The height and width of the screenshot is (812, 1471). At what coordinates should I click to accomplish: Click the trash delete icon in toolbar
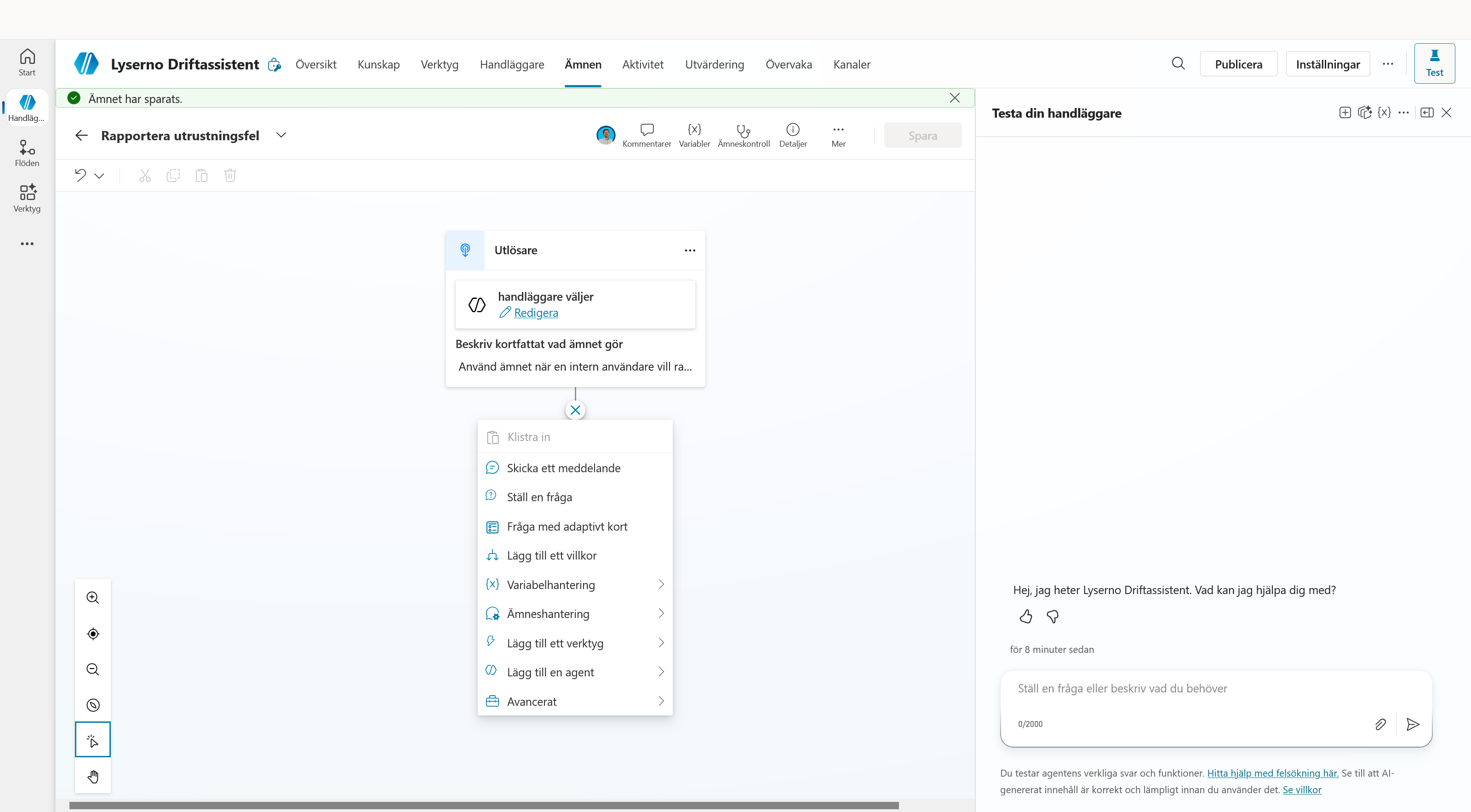coord(230,175)
